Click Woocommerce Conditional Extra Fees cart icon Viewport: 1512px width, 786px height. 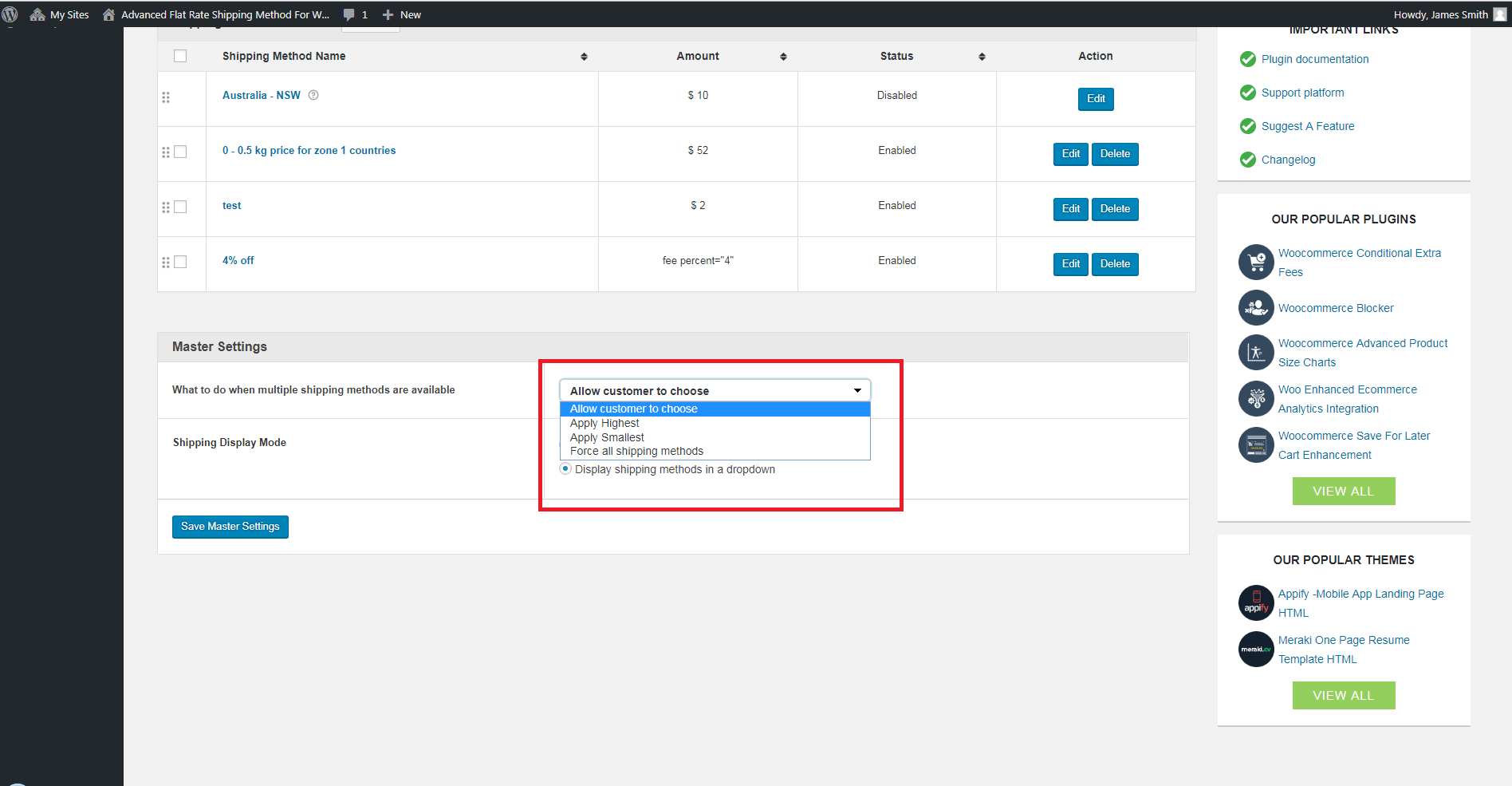click(x=1256, y=262)
